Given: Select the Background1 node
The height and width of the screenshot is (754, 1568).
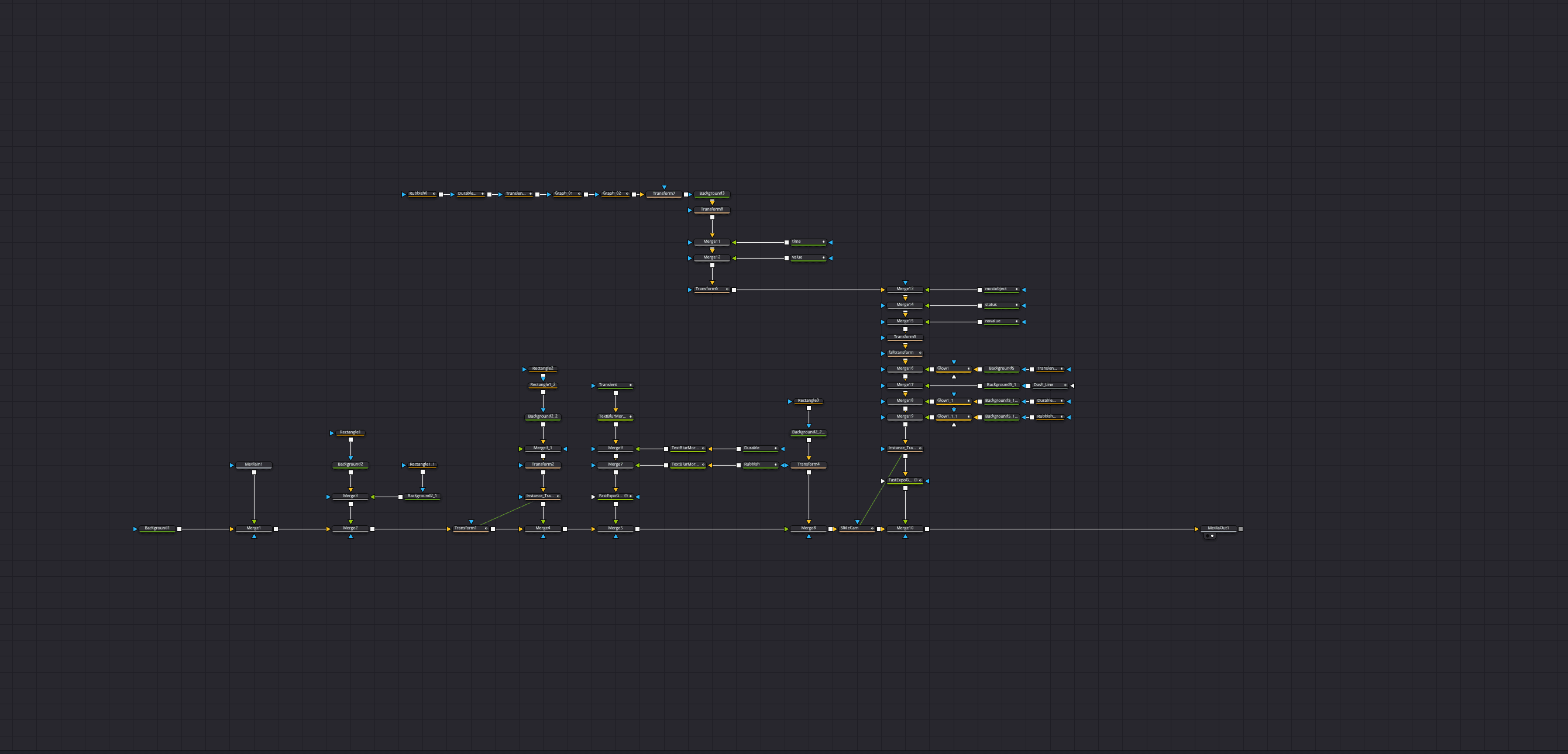Looking at the screenshot, I should click(157, 528).
